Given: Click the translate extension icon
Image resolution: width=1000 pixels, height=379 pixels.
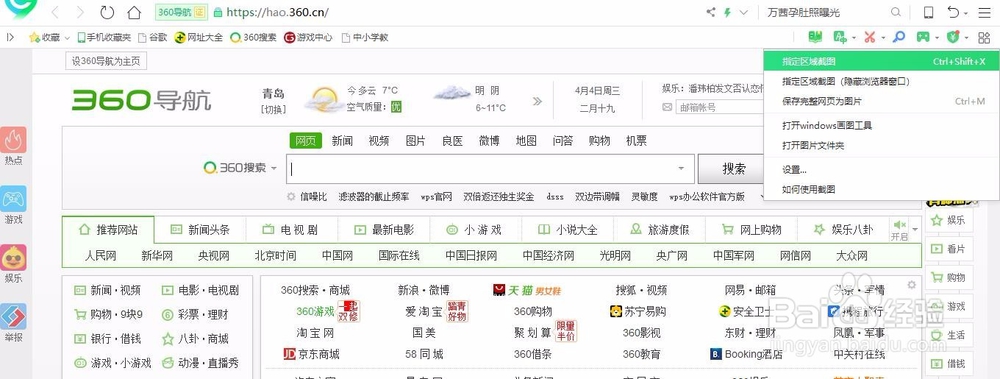Looking at the screenshot, I should [x=840, y=37].
